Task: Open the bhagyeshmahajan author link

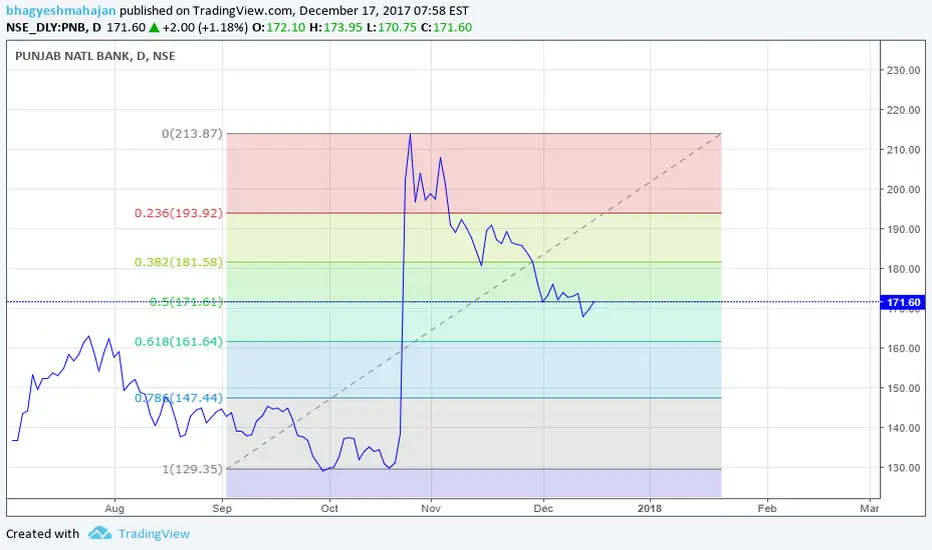Action: point(61,11)
